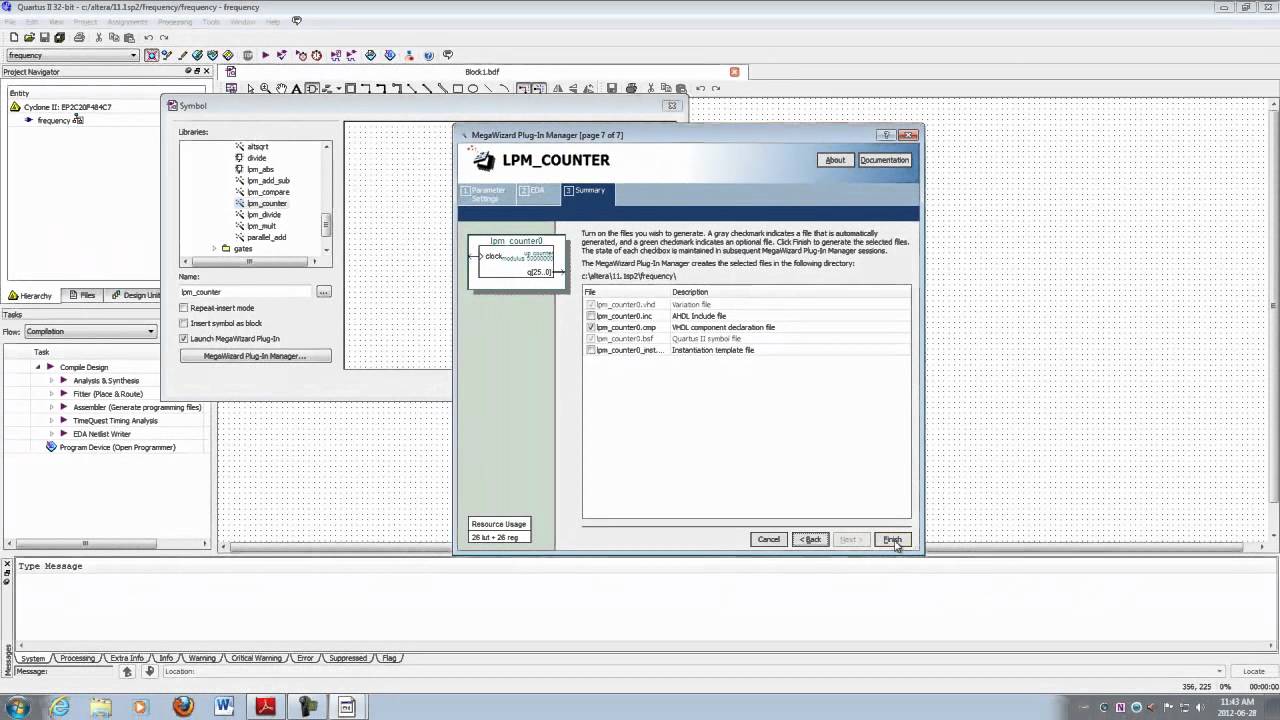Click the Save icon in the main toolbar
The width and height of the screenshot is (1280, 720).
45,38
